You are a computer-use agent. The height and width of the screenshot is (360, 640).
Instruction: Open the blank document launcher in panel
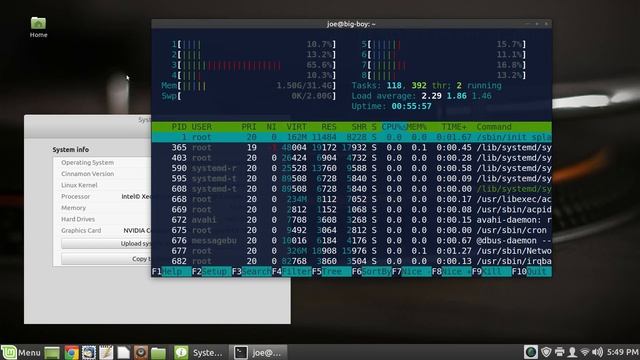coord(123,353)
